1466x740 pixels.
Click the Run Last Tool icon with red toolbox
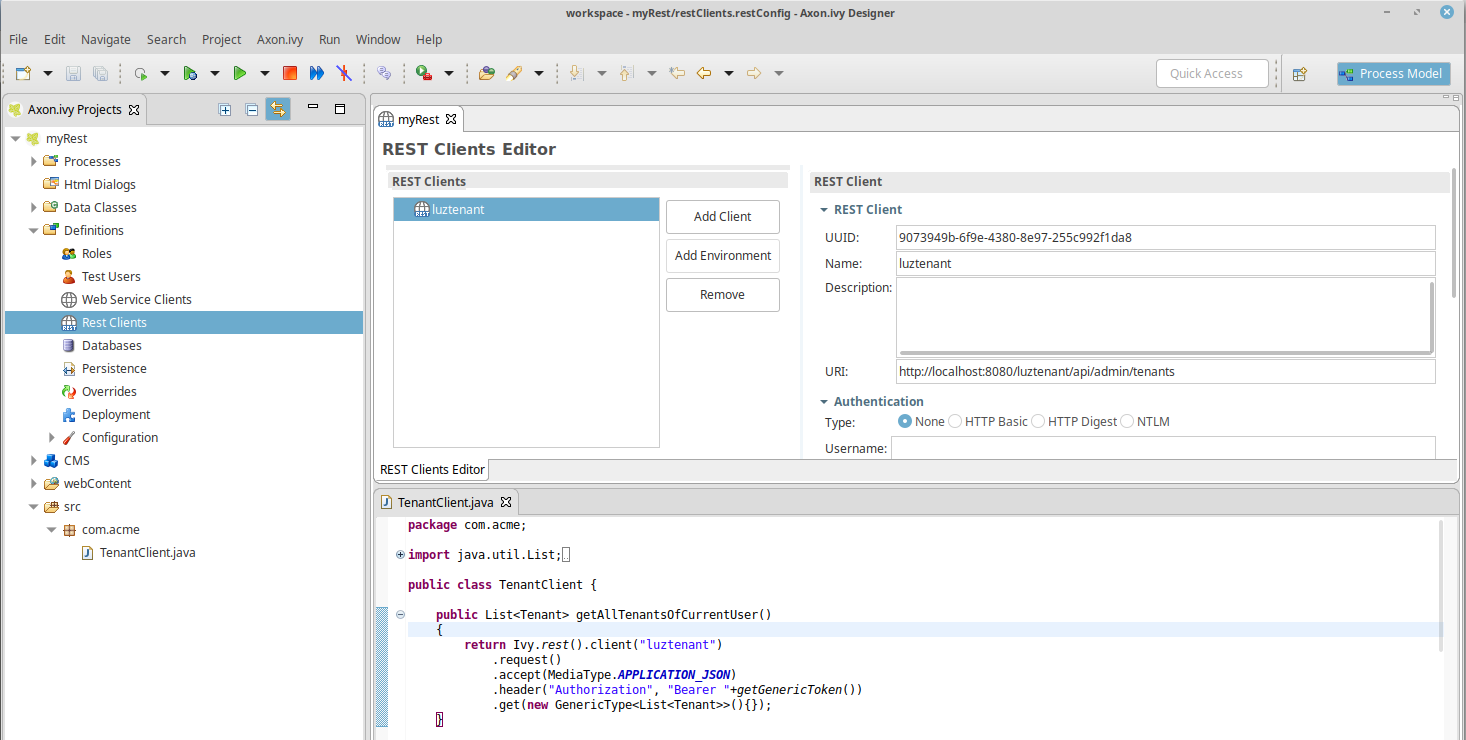pyautogui.click(x=424, y=73)
